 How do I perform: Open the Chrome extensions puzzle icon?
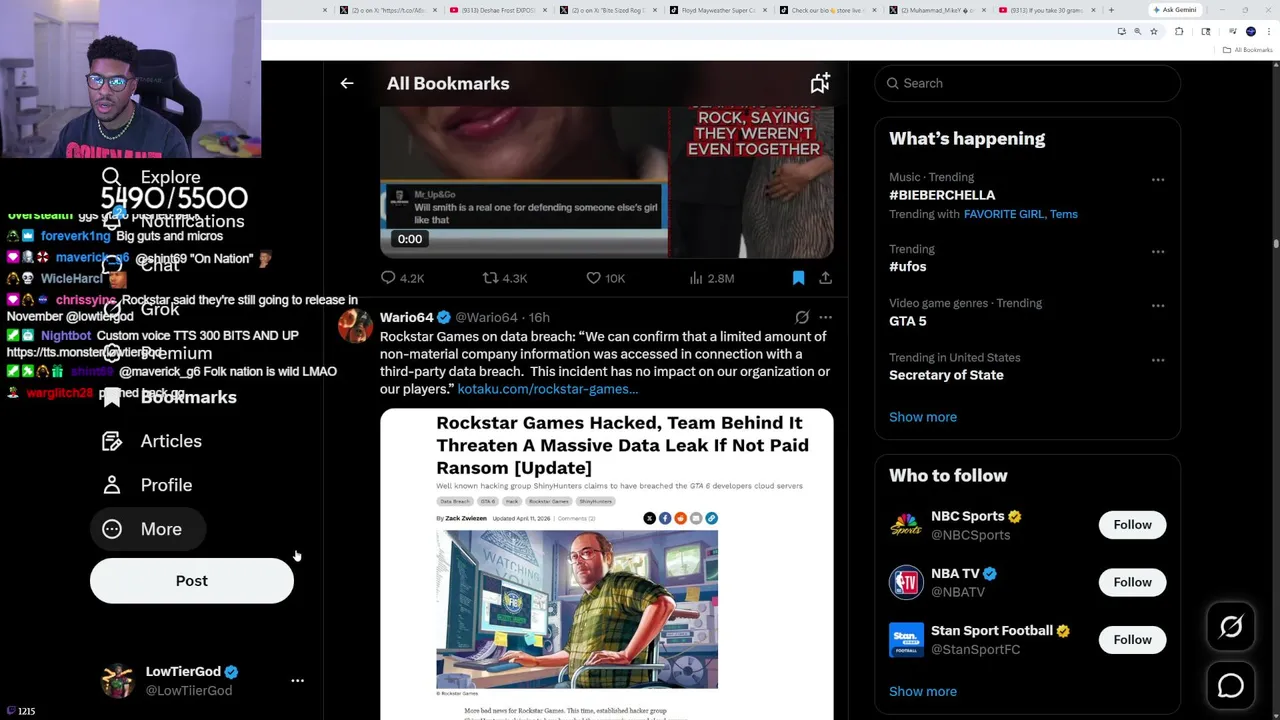1179,32
